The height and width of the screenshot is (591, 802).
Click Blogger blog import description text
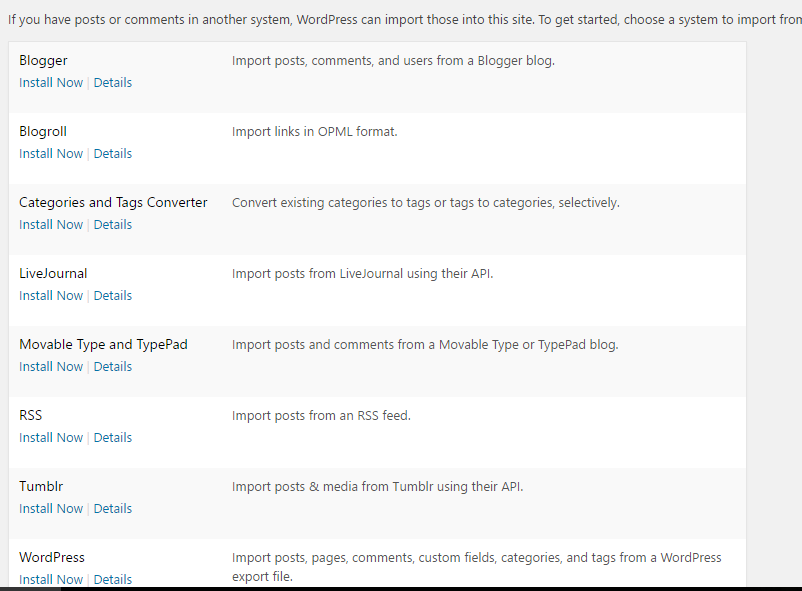click(393, 61)
